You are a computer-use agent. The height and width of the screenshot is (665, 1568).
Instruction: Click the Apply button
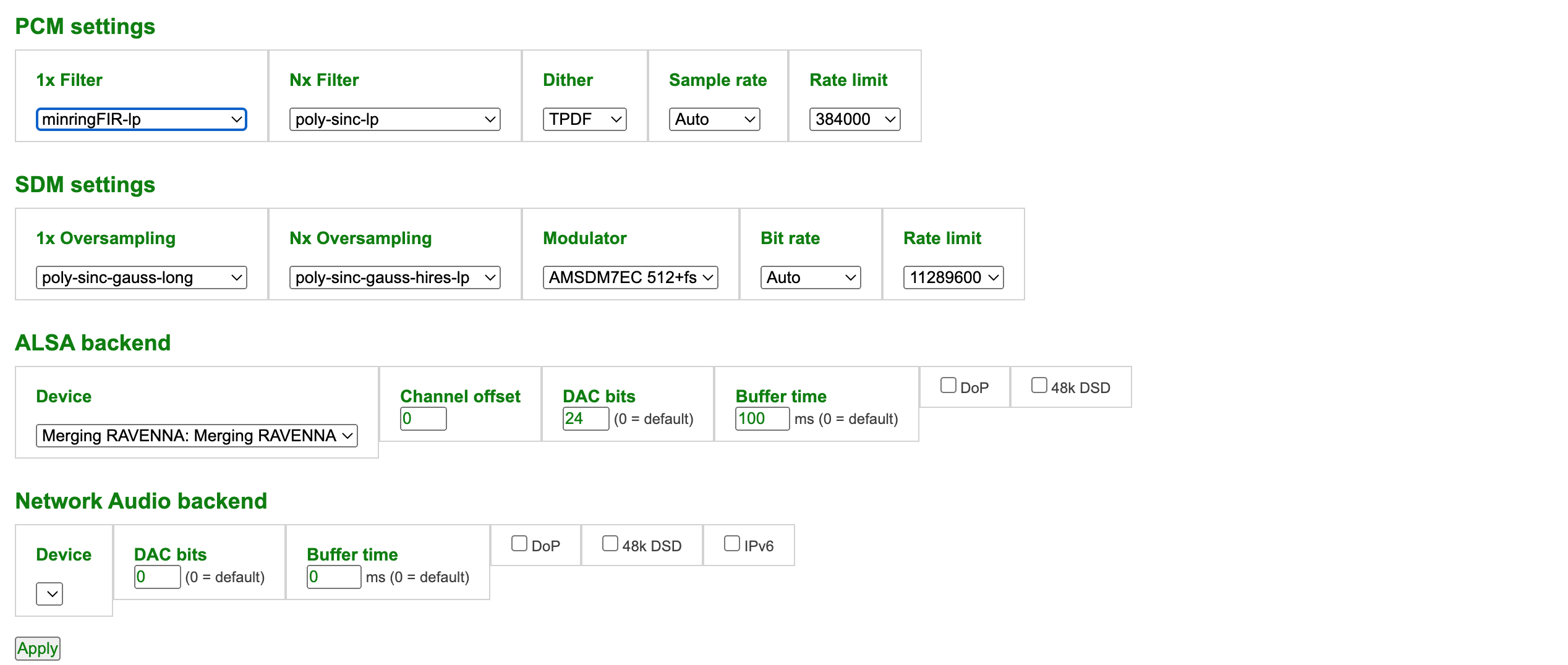coord(38,648)
